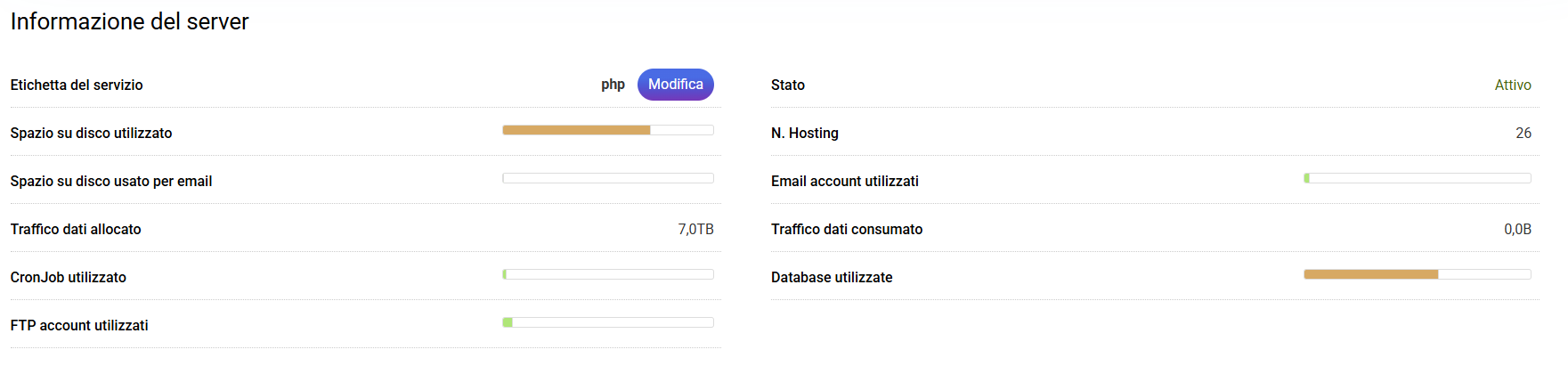This screenshot has height=366, width=1568.
Task: Click the Database utilizzate usage bar
Action: (1417, 274)
